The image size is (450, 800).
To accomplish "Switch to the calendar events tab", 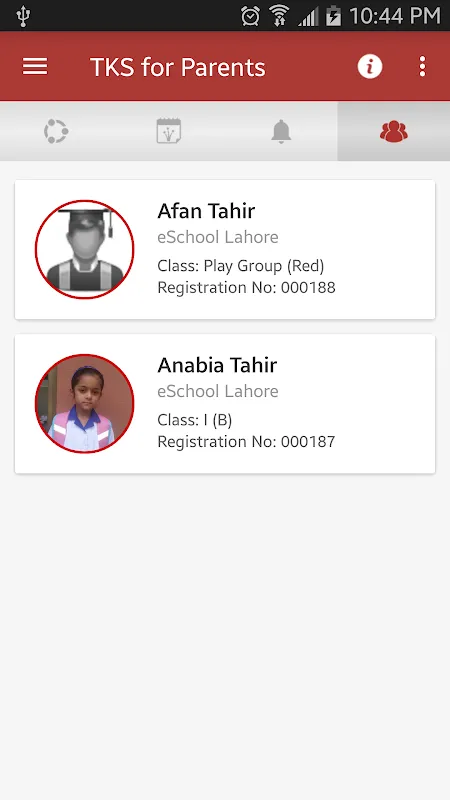I will point(169,131).
